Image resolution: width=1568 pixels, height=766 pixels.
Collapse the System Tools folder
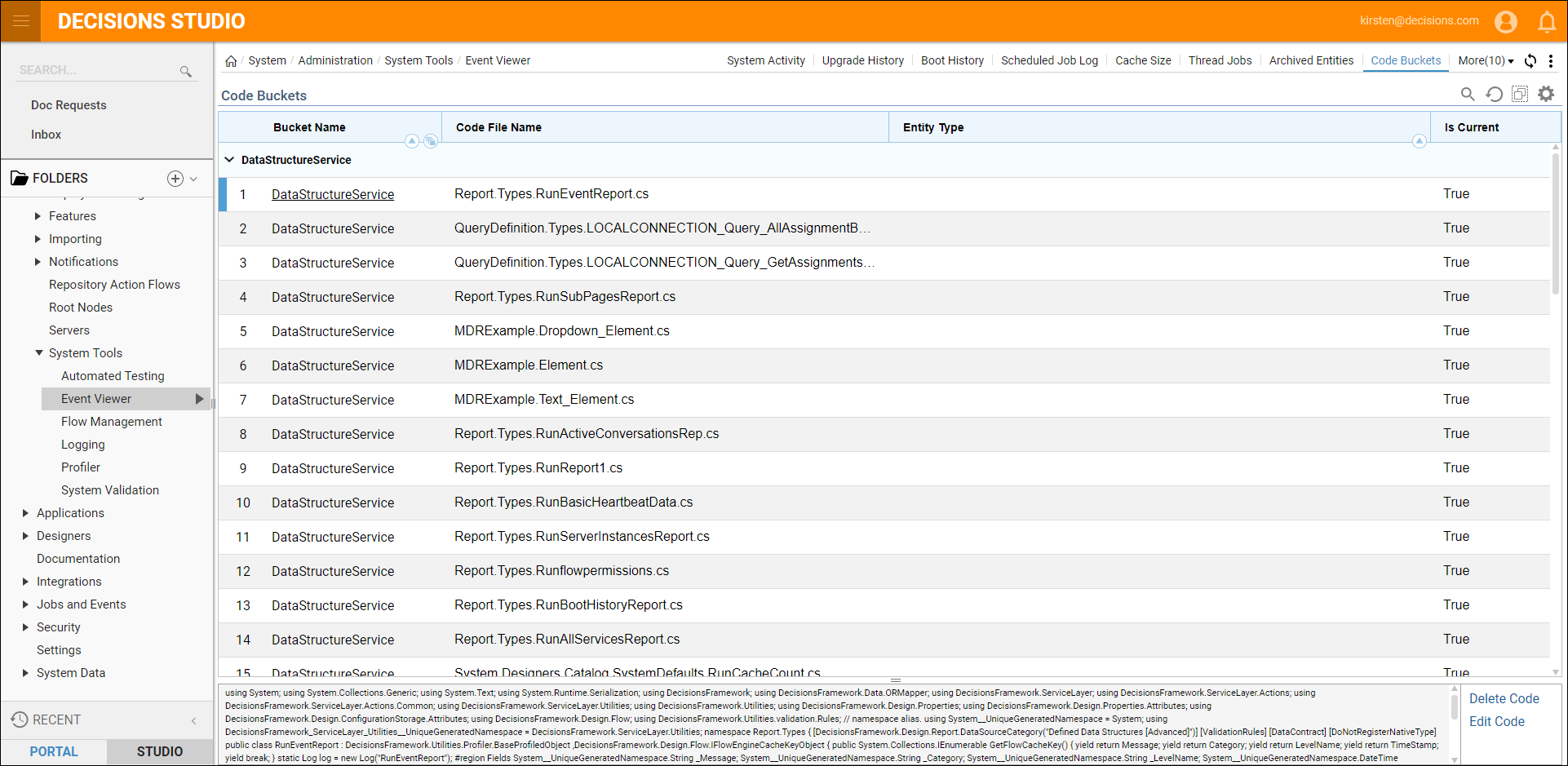tap(38, 353)
